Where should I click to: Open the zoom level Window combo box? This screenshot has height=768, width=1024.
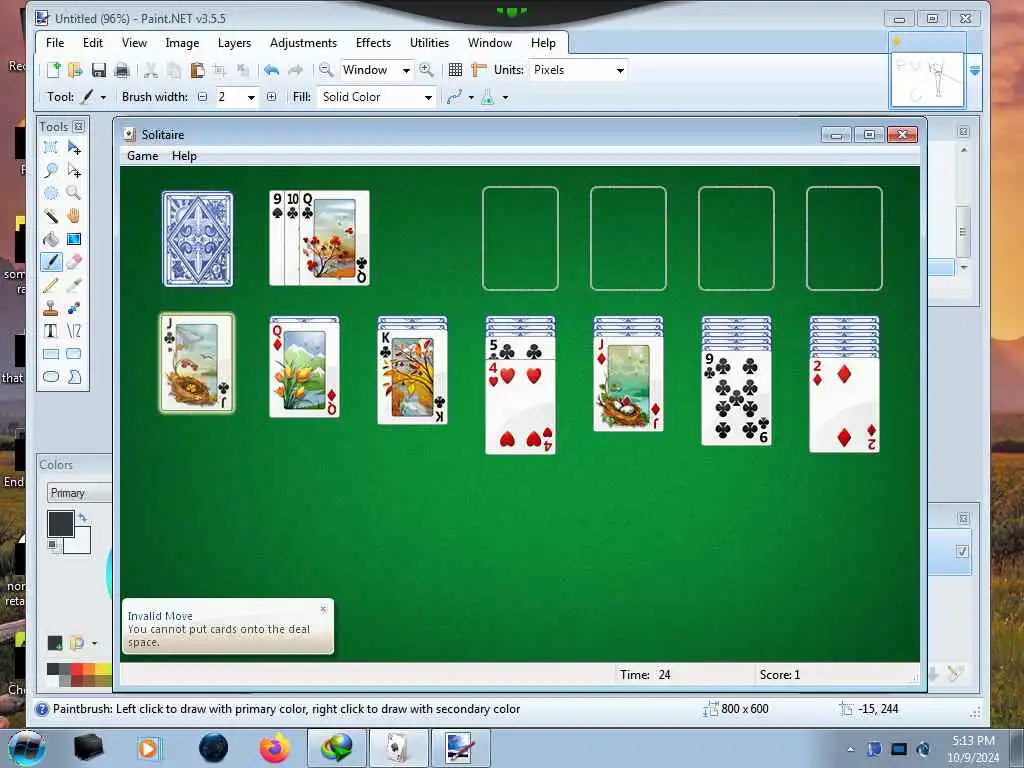coord(377,70)
